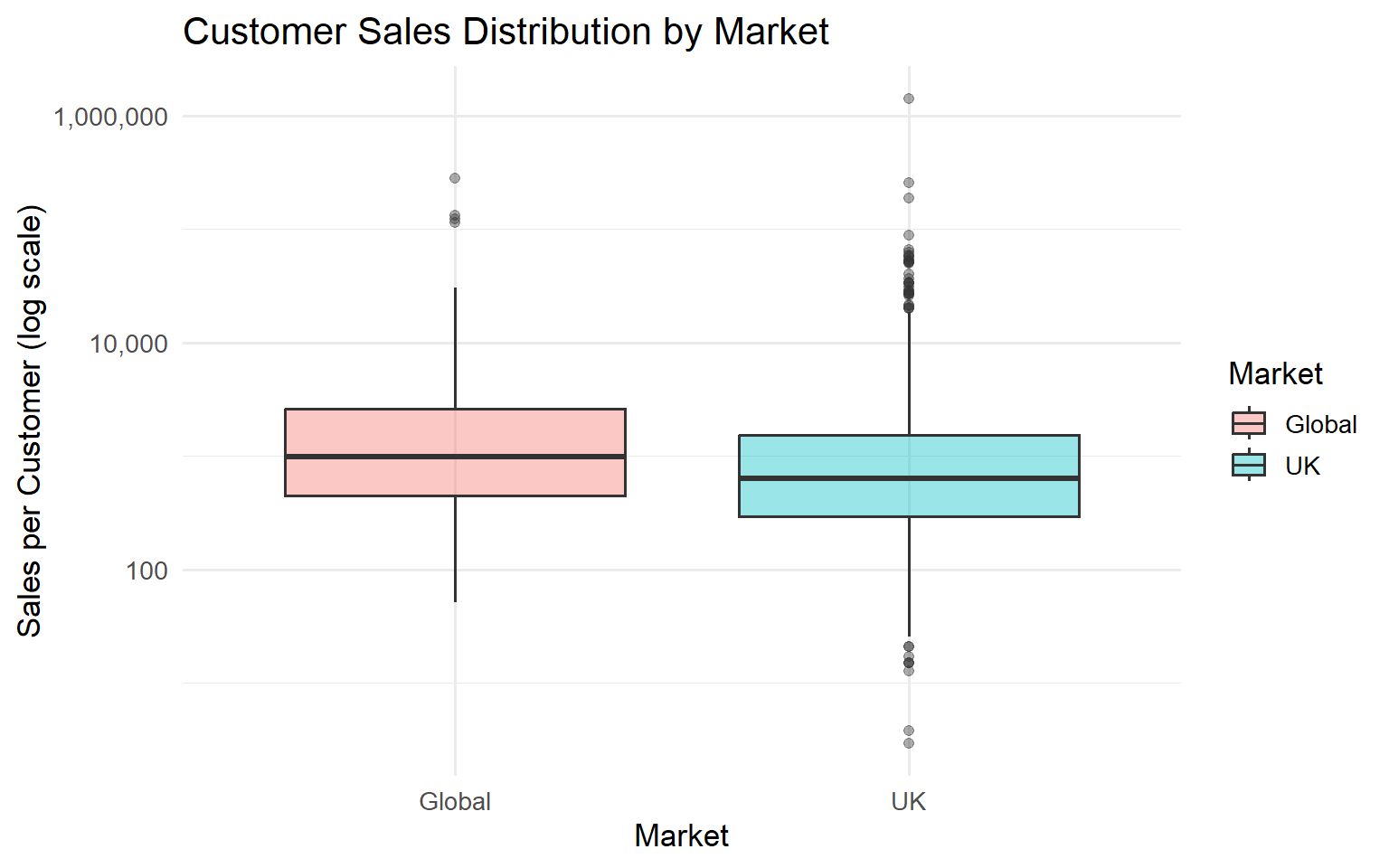1389x868 pixels.
Task: Click the 100 y-axis tick label
Action: click(x=146, y=571)
